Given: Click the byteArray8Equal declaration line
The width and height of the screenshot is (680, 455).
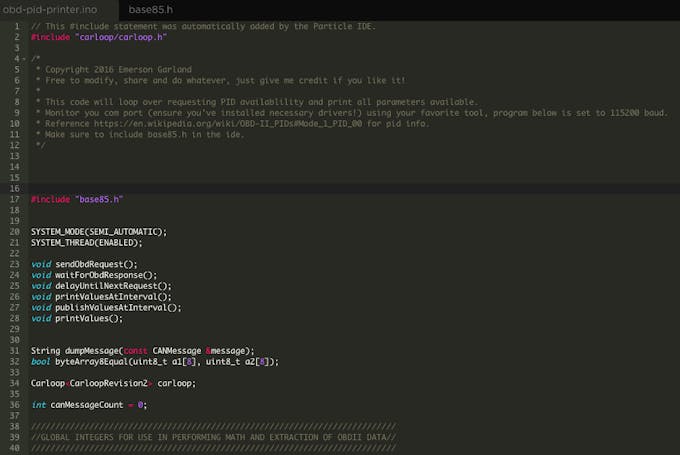Looking at the screenshot, I should [154, 362].
